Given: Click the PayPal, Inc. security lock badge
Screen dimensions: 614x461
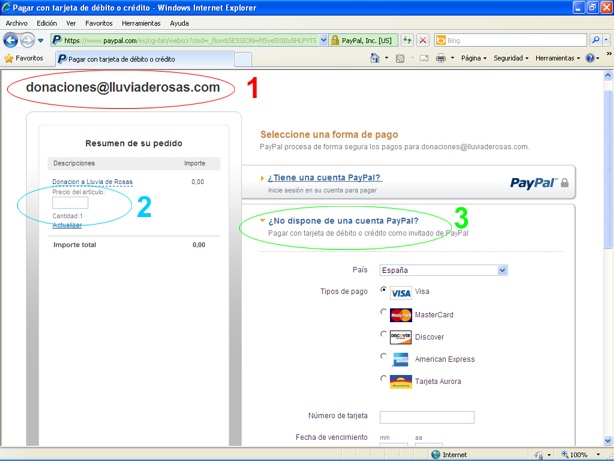Looking at the screenshot, I should click(x=361, y=40).
